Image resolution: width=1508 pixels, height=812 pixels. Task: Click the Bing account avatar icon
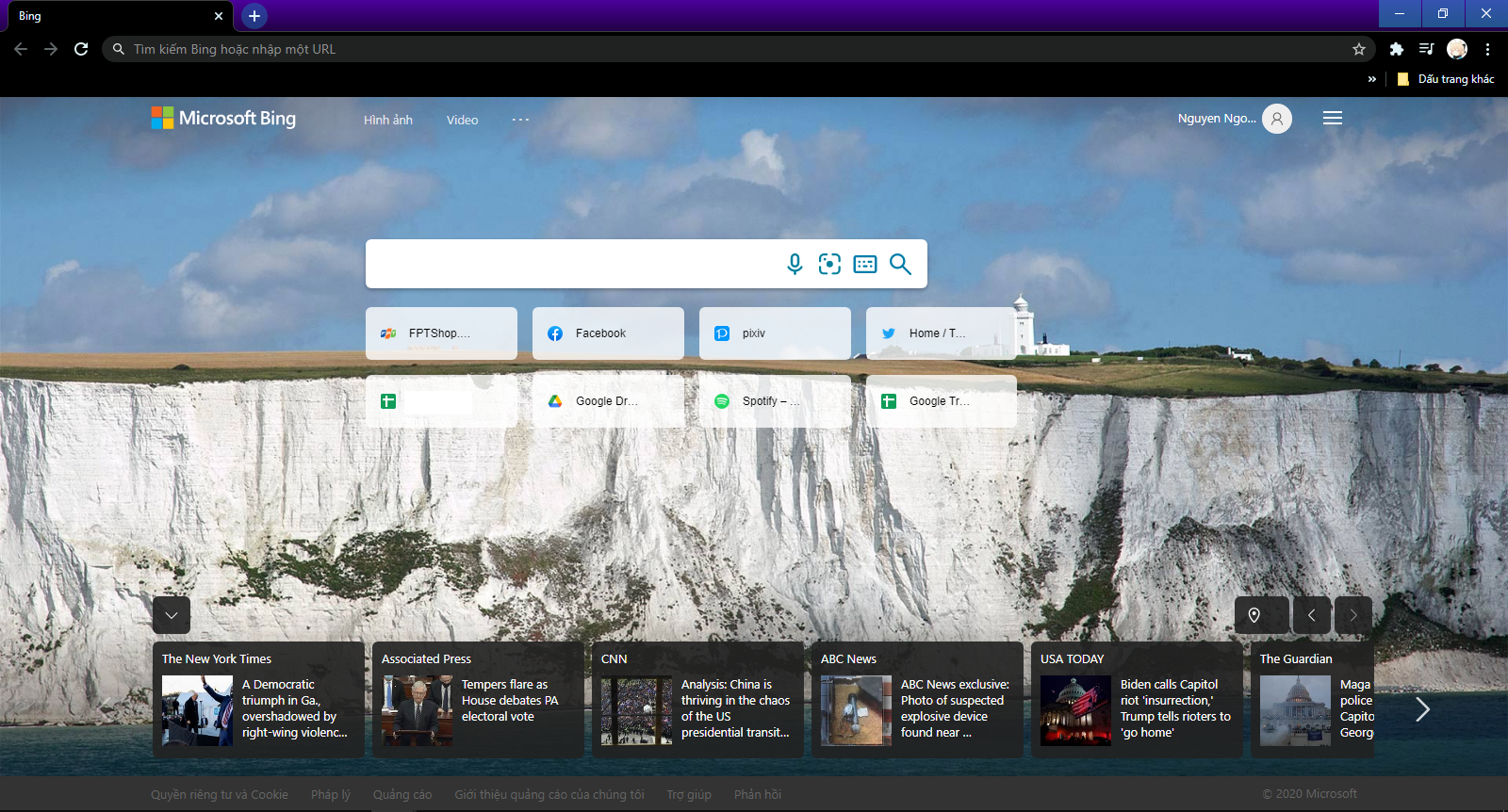[x=1277, y=119]
